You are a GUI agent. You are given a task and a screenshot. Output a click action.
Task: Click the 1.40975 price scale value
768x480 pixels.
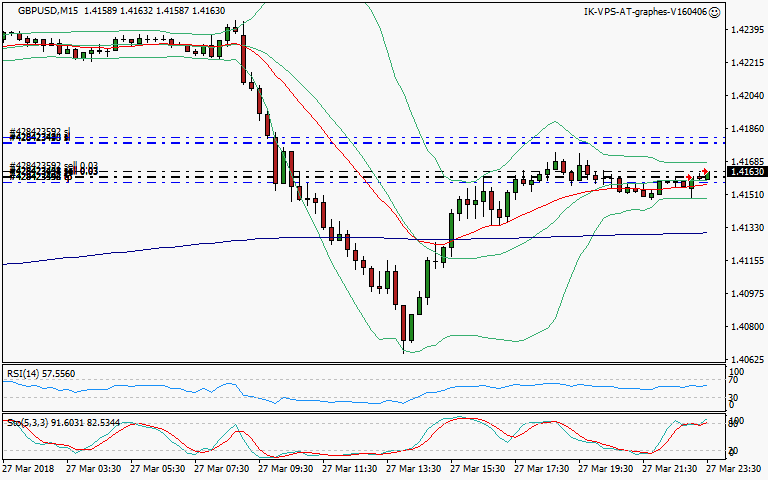click(743, 294)
